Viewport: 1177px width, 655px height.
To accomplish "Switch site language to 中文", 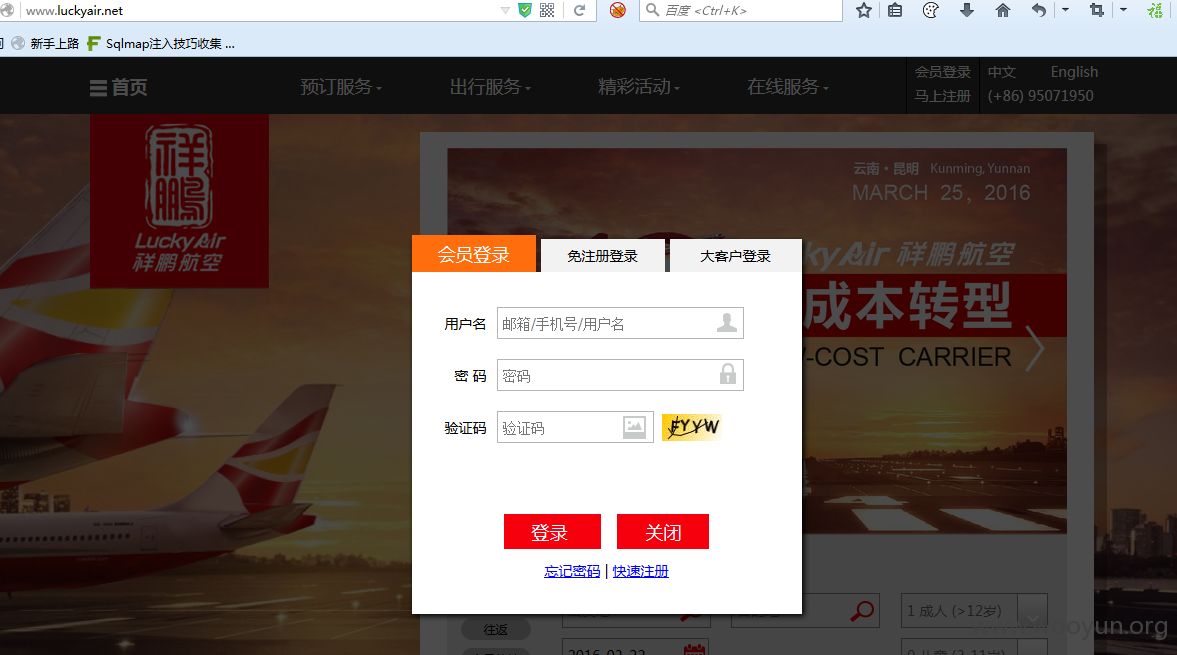I will click(x=1001, y=72).
